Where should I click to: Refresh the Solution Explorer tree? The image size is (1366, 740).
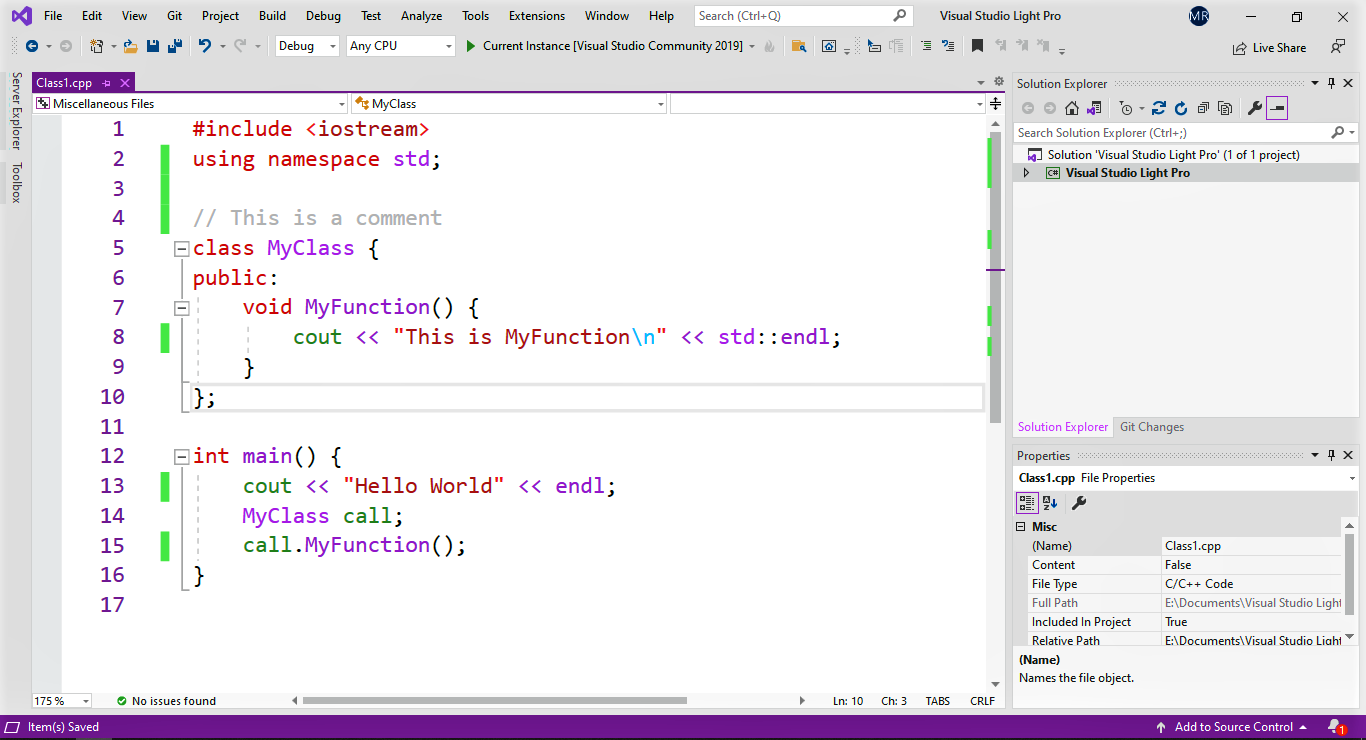[x=1180, y=108]
